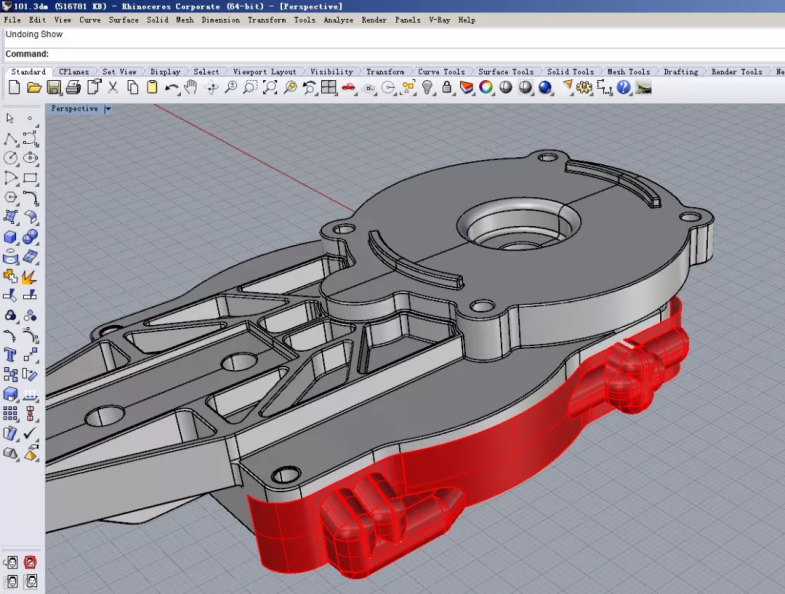Select the Explode tool icon
Viewport: 785px width, 594px height.
(x=30, y=276)
